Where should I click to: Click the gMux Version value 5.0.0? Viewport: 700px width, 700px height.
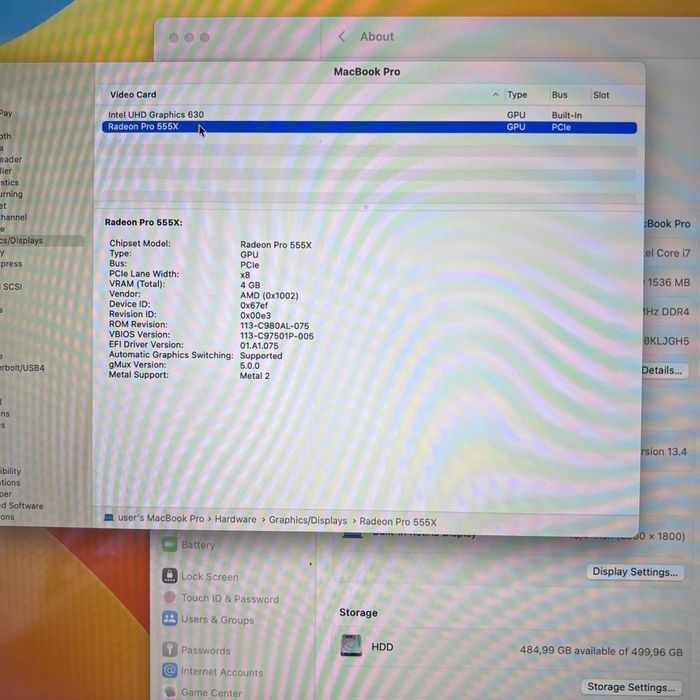point(250,366)
